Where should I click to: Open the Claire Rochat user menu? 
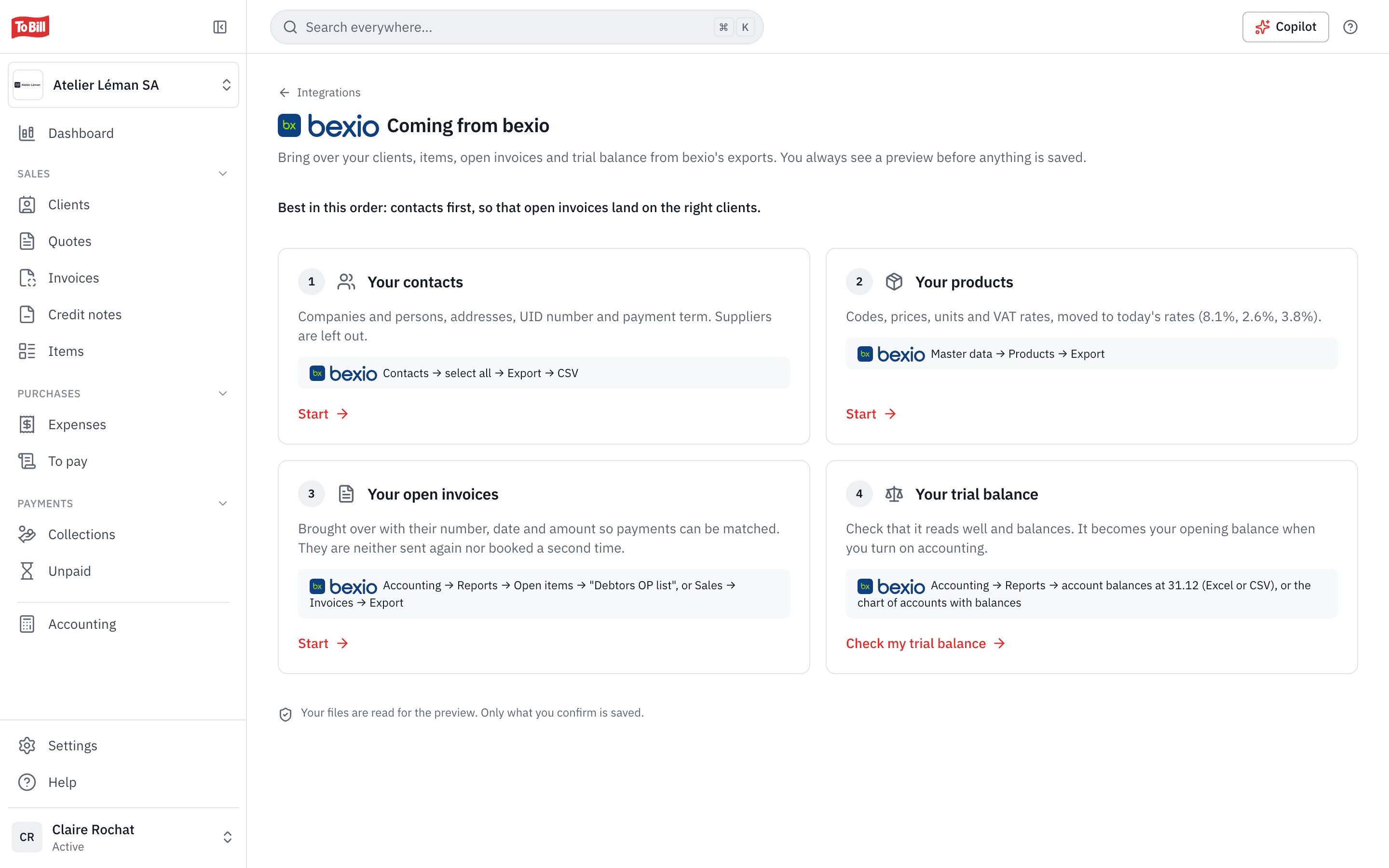pos(123,837)
